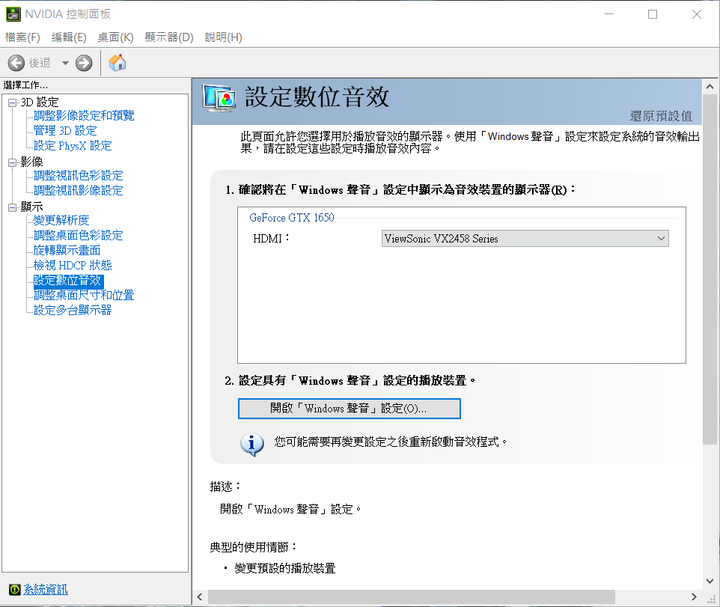720x607 pixels.
Task: Select 設定 PhysX 設定 in the tree
Action: (x=73, y=146)
